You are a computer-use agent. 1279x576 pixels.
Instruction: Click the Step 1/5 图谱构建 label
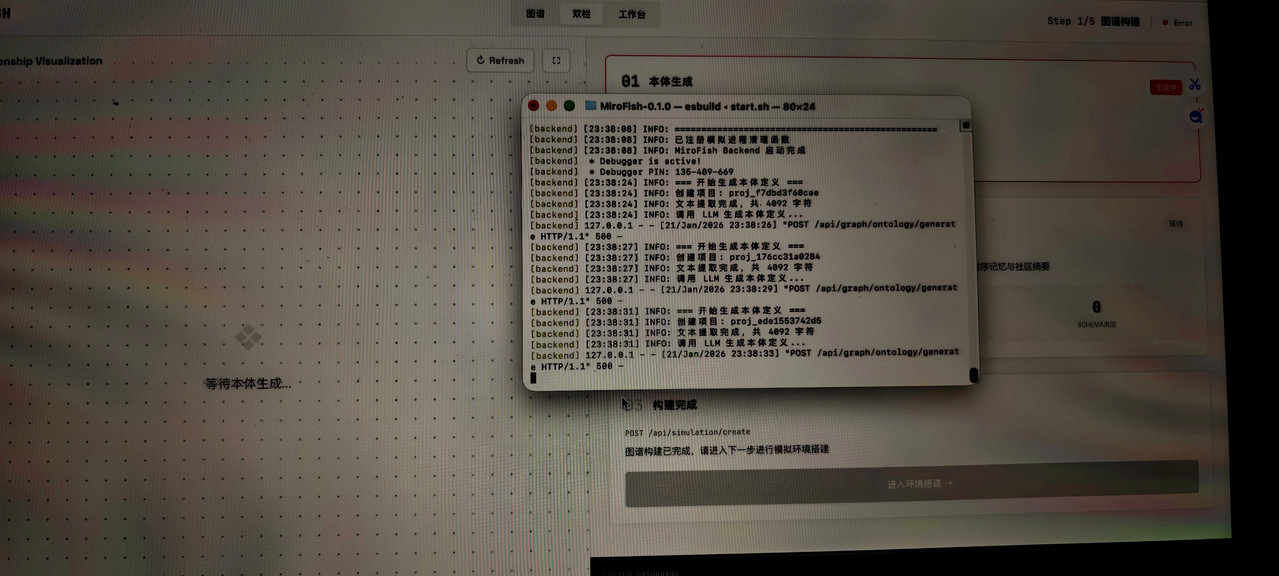[x=1093, y=21]
